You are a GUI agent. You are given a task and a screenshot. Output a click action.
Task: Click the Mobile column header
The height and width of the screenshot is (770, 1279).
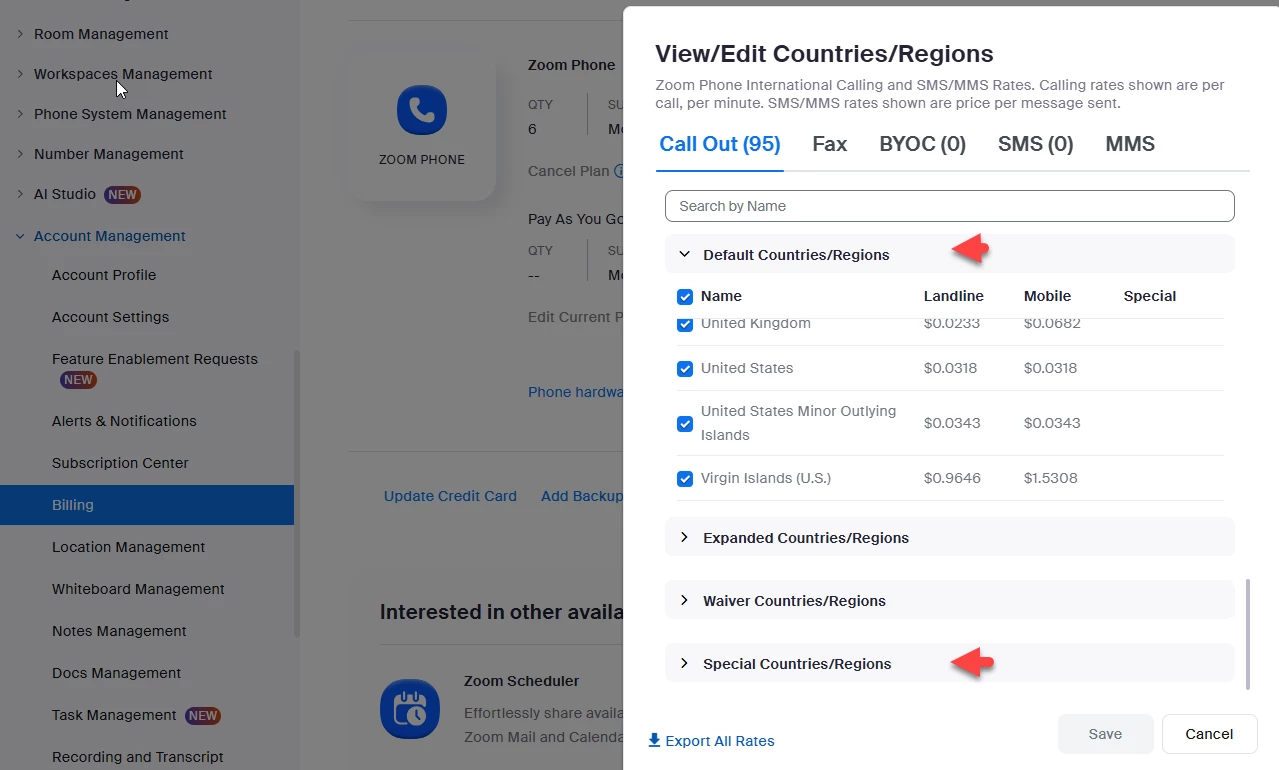1047,296
